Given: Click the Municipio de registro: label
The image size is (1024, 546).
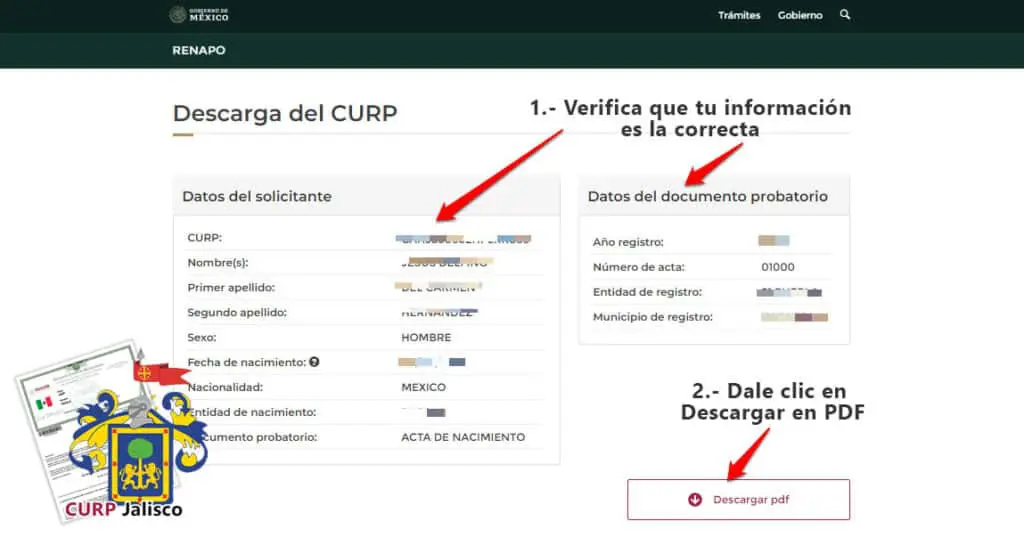Looking at the screenshot, I should [x=652, y=317].
